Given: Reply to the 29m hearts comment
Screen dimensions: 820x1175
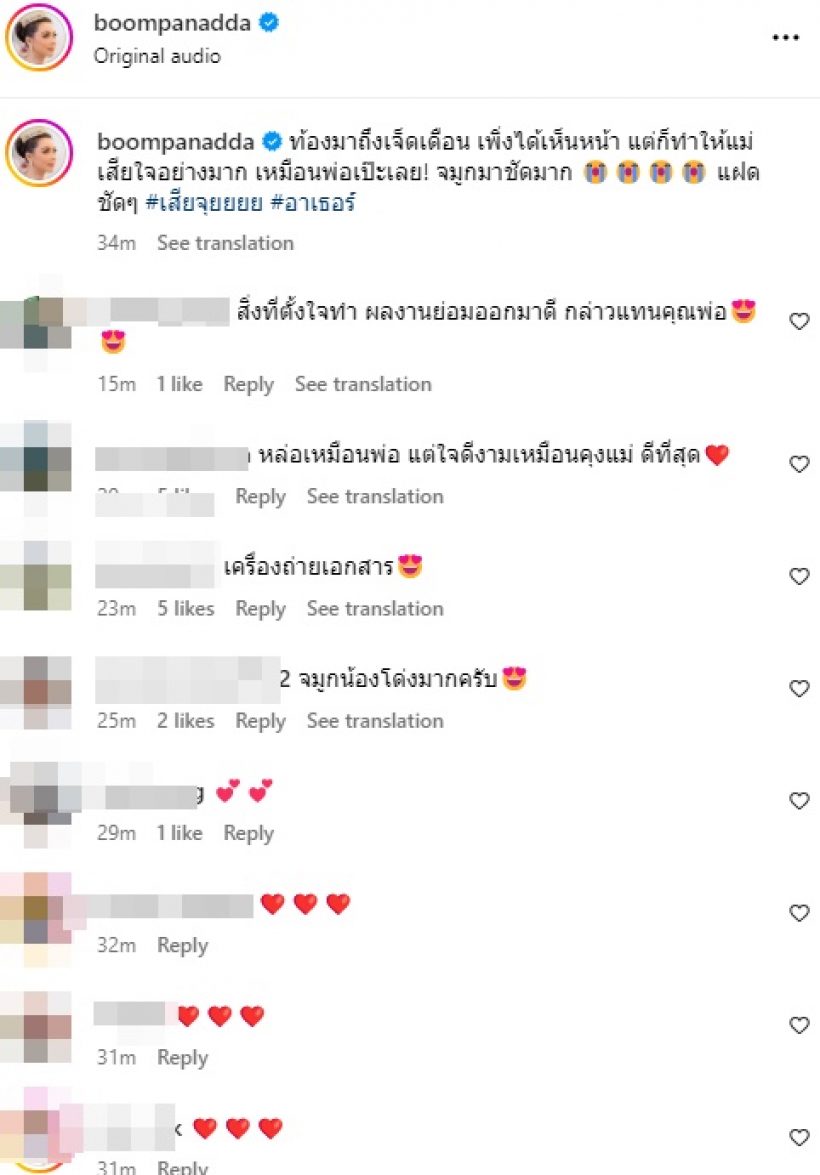Looking at the screenshot, I should [x=248, y=833].
